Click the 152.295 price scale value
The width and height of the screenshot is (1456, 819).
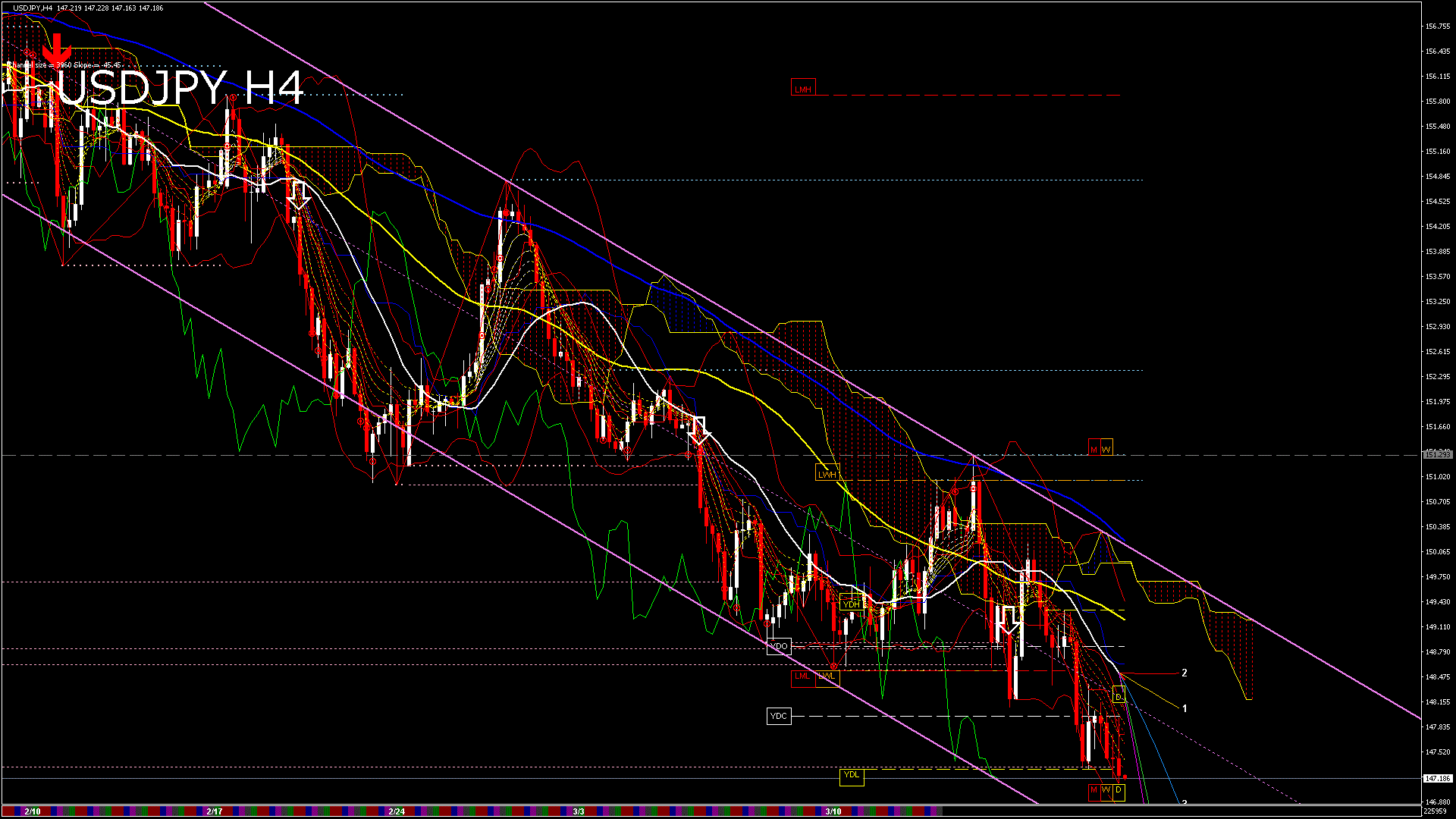(1438, 376)
